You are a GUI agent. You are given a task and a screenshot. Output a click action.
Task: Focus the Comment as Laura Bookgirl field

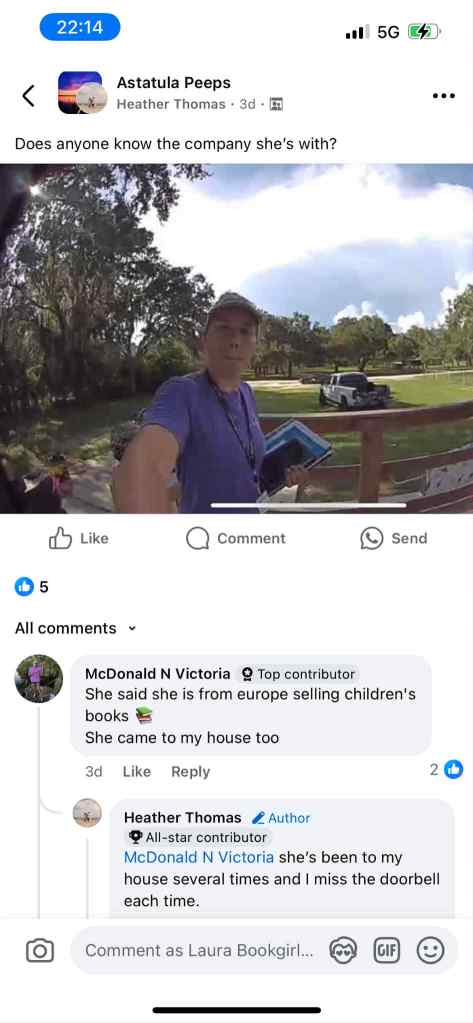[200, 951]
